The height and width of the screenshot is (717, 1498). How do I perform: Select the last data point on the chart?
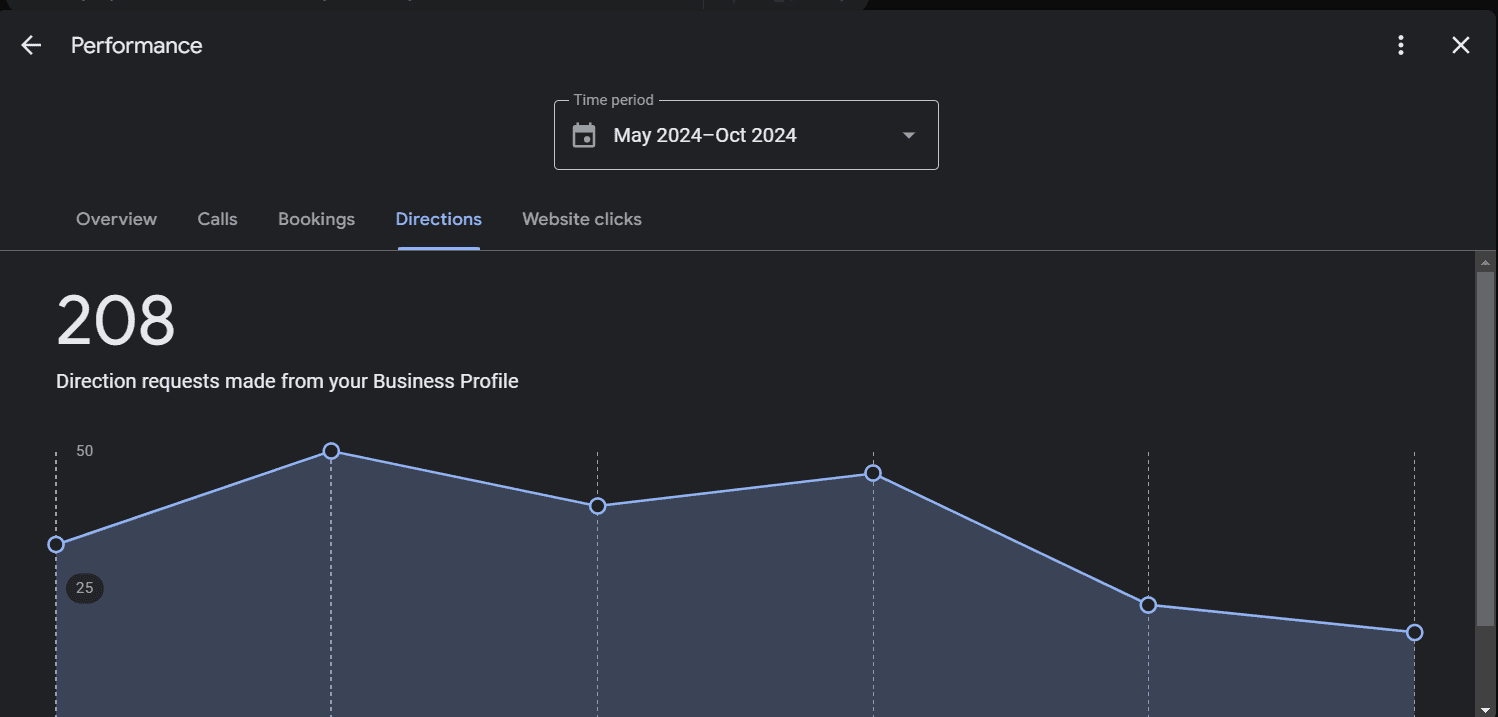pos(1414,632)
